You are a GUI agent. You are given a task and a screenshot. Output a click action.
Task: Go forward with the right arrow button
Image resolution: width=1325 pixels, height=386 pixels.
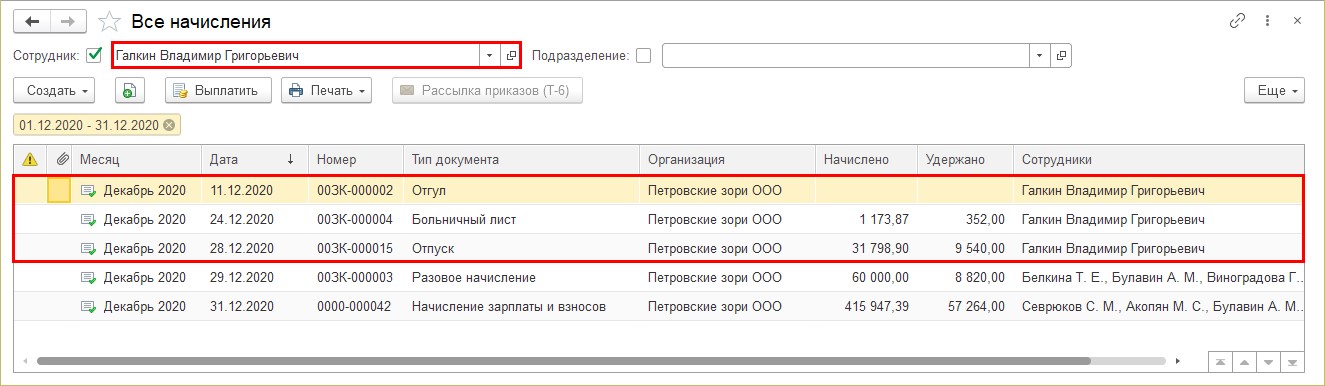coord(69,20)
